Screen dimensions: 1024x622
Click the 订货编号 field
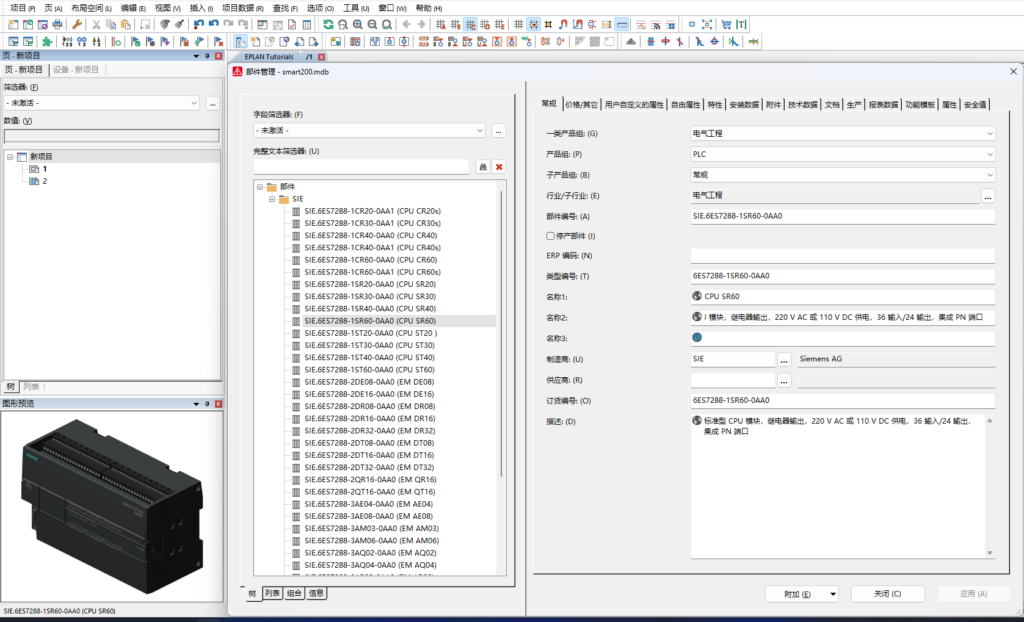click(842, 401)
